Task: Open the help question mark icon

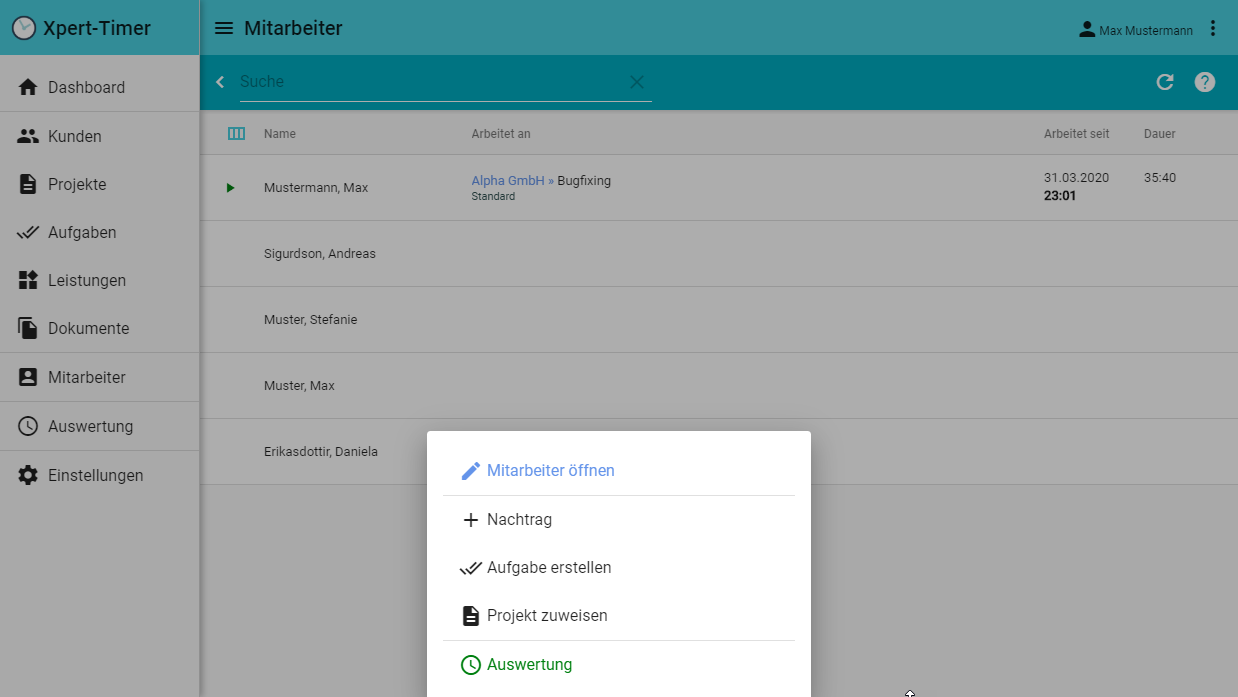Action: tap(1205, 82)
